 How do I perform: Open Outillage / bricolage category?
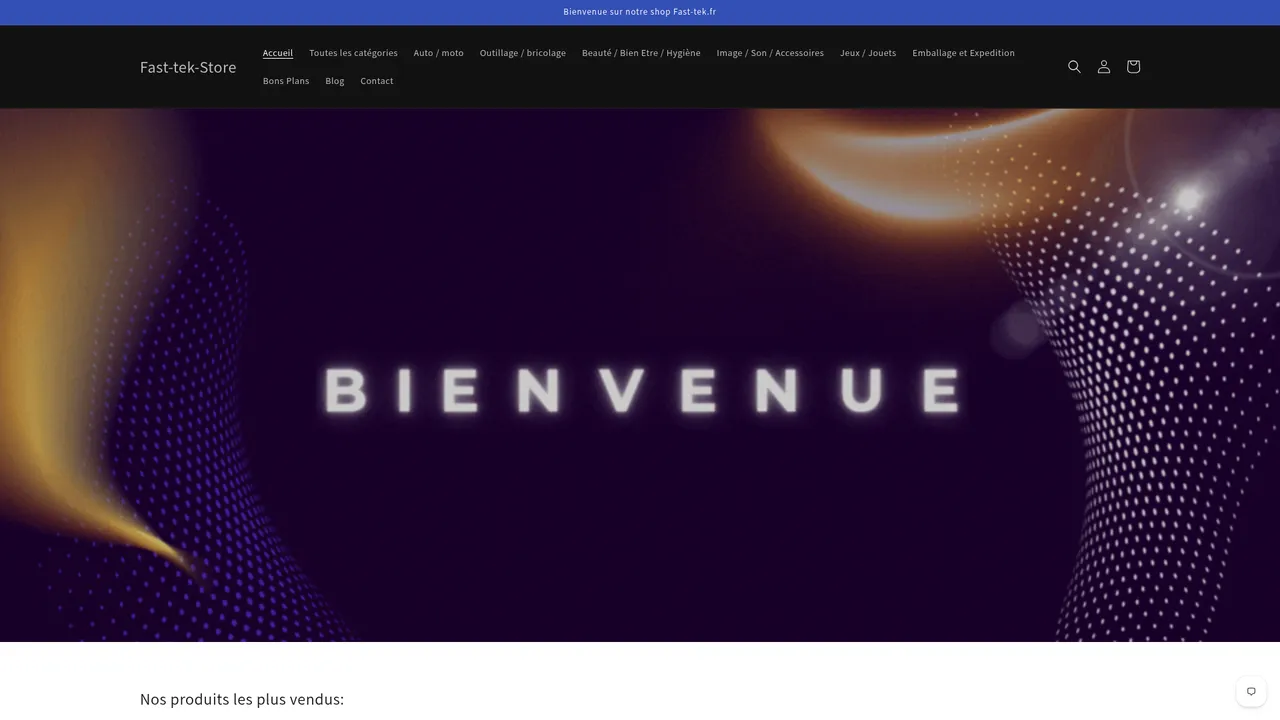[x=523, y=53]
